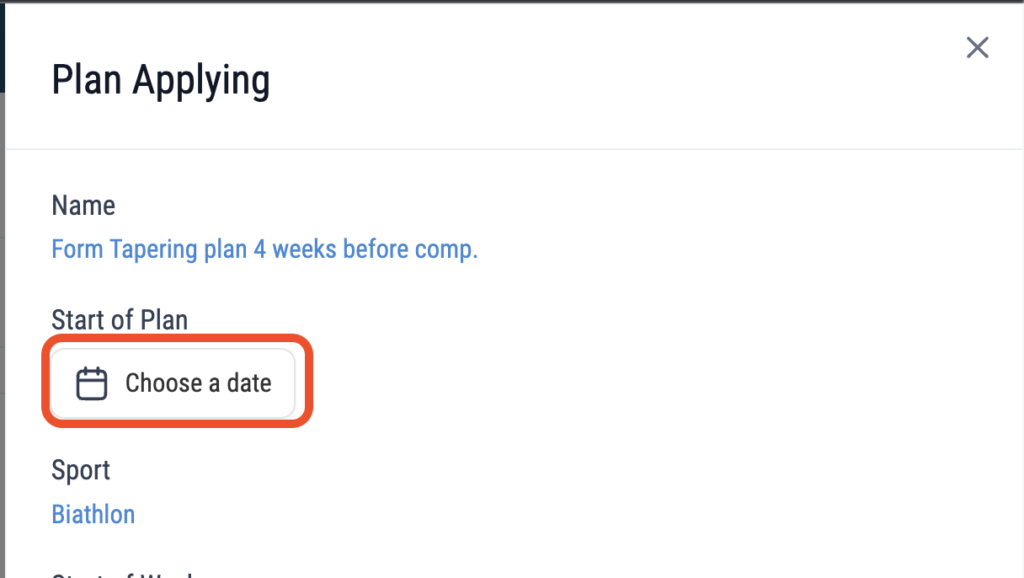Viewport: 1024px width, 578px height.
Task: Open the Form Tapering plan name link
Action: [x=264, y=249]
